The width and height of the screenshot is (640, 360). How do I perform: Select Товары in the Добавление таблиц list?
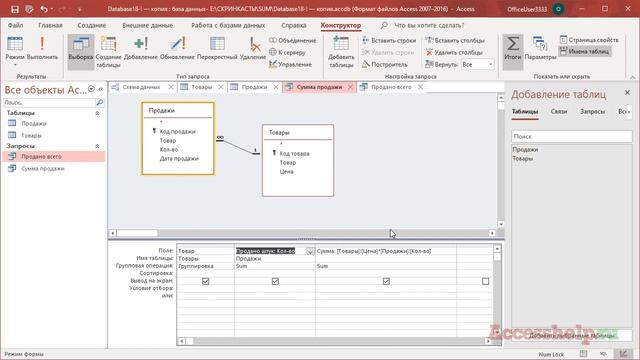[x=522, y=159]
